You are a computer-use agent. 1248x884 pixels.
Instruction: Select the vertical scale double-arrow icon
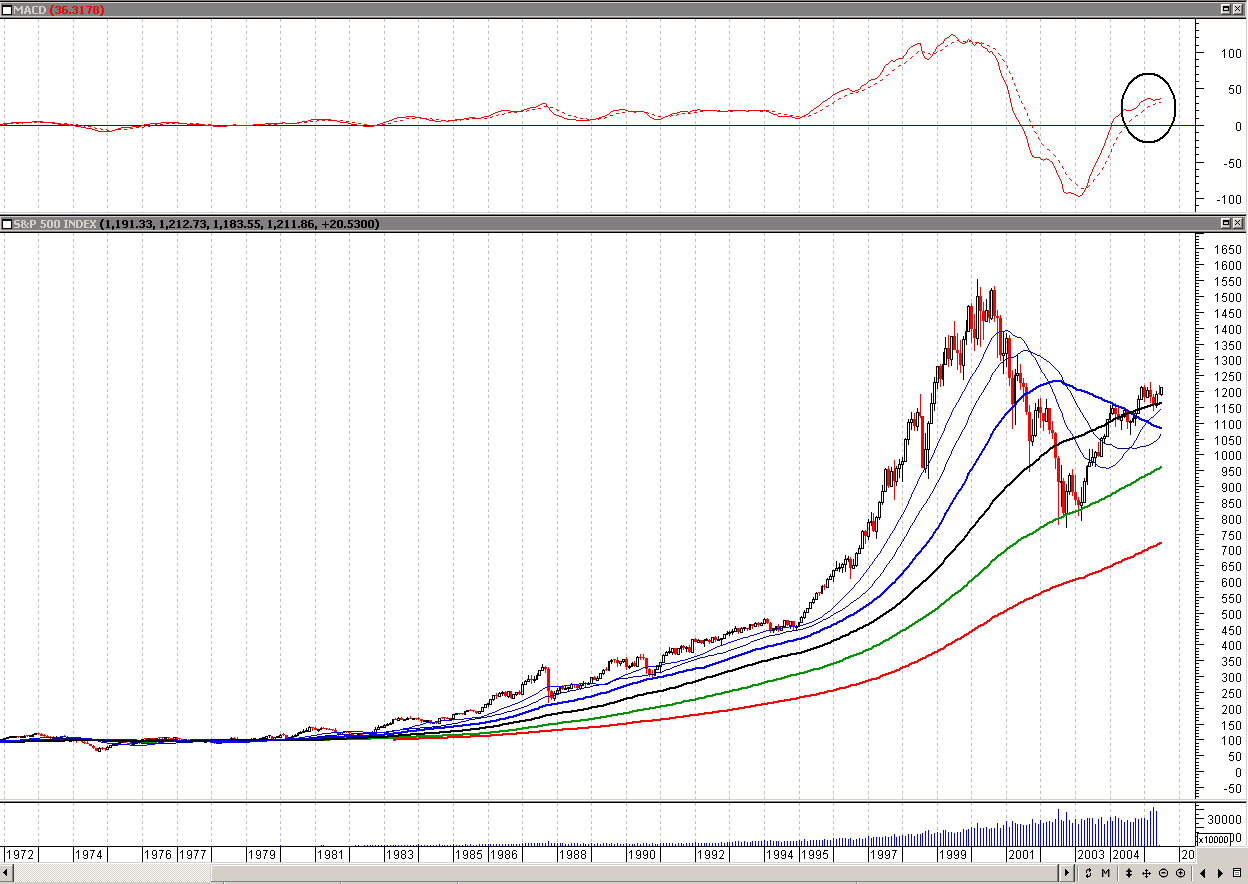click(1129, 873)
